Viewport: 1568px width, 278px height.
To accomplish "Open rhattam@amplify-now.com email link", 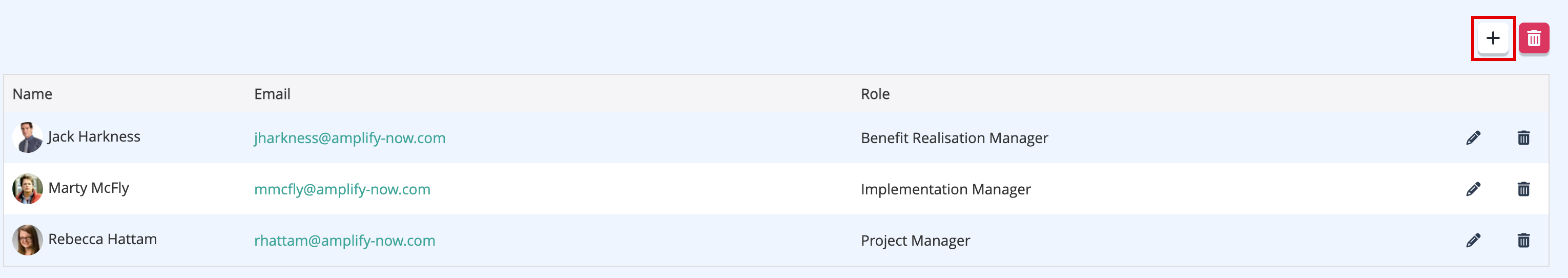I will [x=344, y=240].
